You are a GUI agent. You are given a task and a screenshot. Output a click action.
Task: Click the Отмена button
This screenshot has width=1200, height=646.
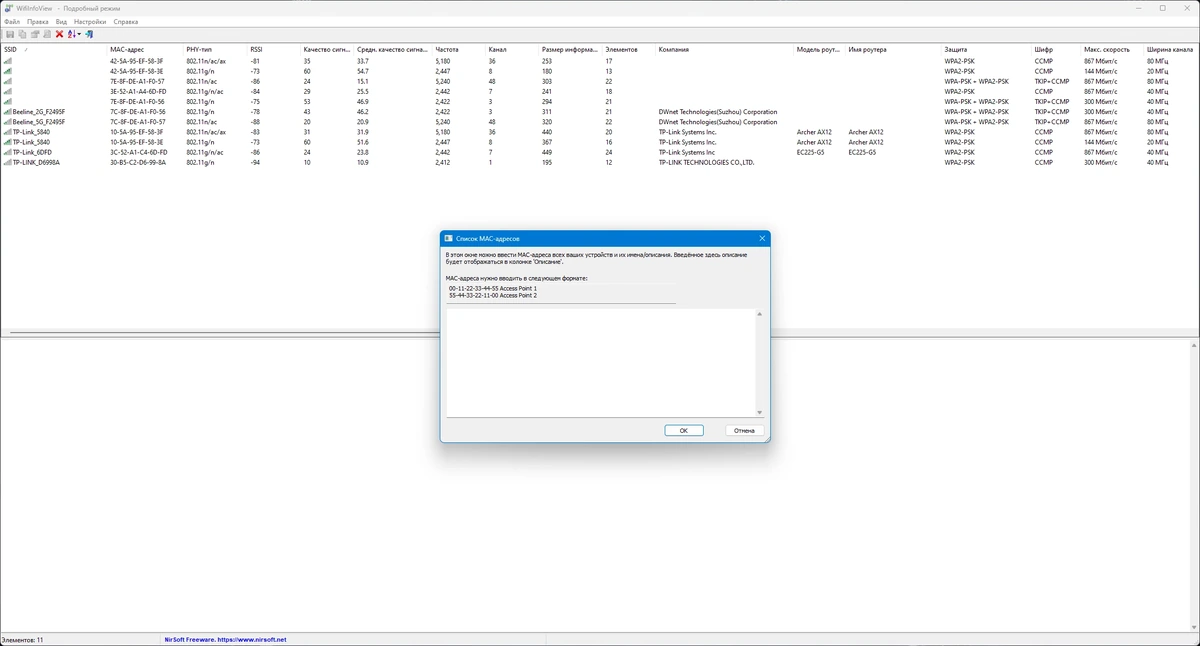(744, 430)
